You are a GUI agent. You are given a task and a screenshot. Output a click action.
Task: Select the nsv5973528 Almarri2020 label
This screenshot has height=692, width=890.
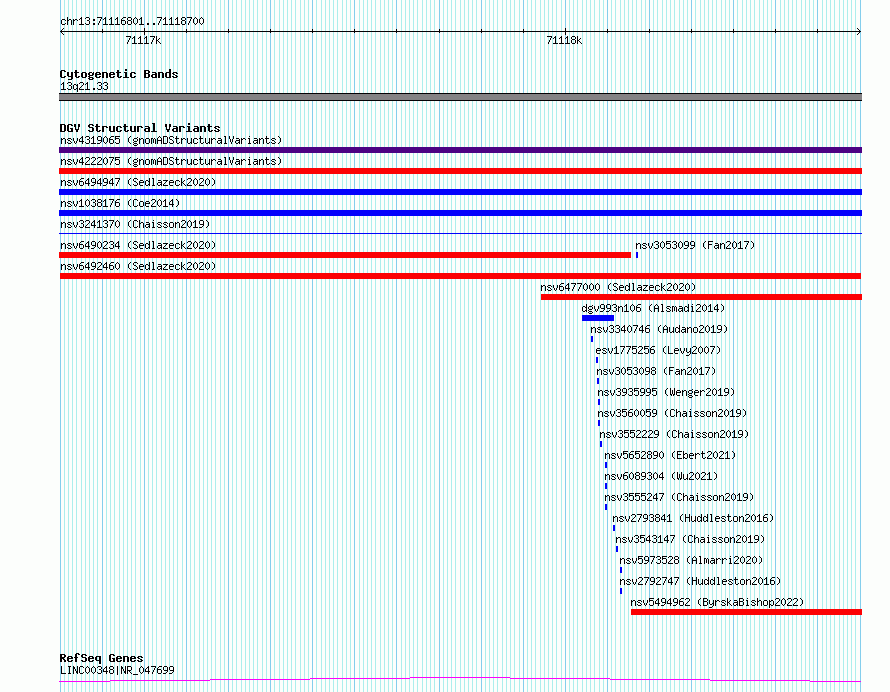coord(691,560)
